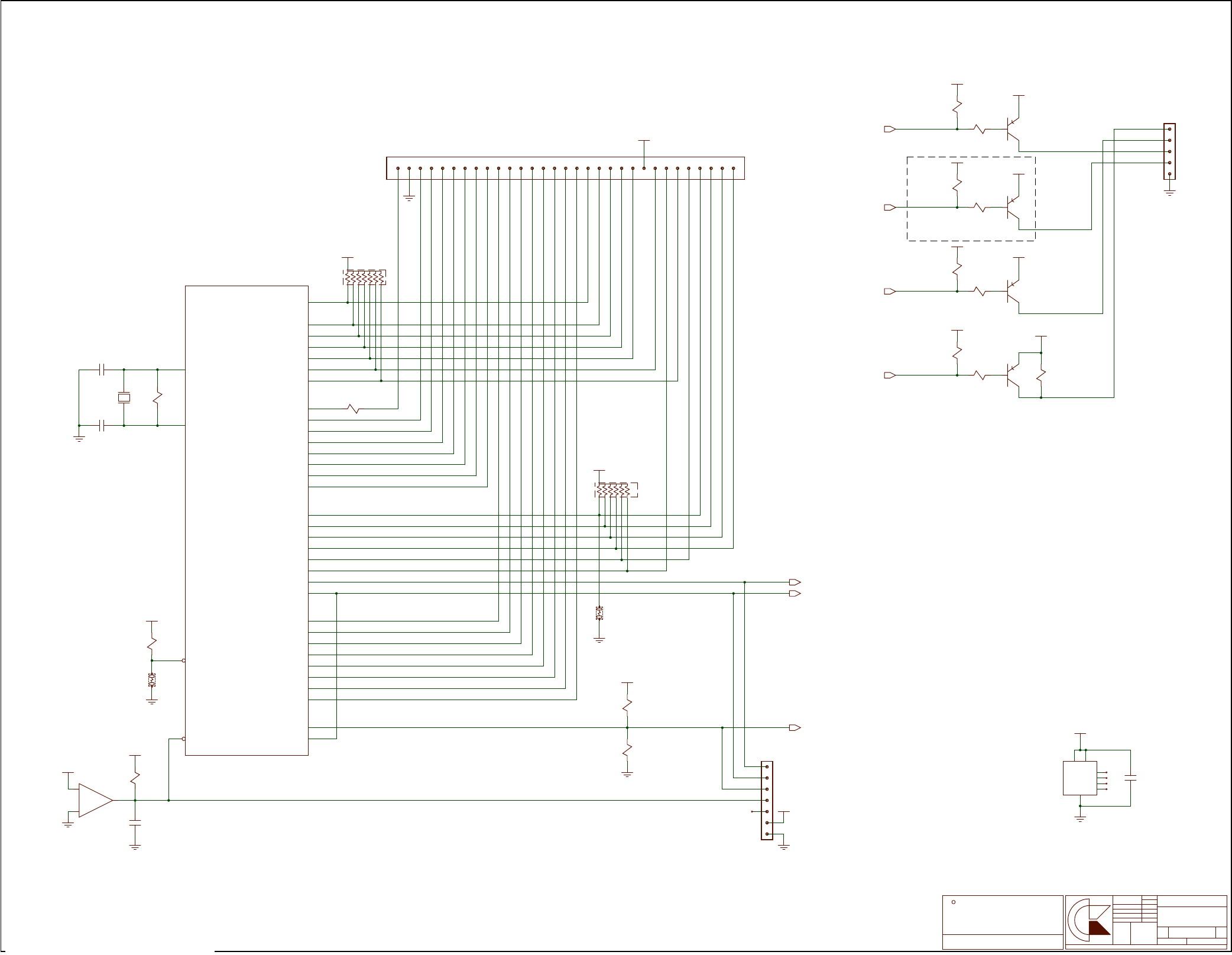Select the capacitor beside the small square IC
1232x955 pixels.
point(1130,778)
